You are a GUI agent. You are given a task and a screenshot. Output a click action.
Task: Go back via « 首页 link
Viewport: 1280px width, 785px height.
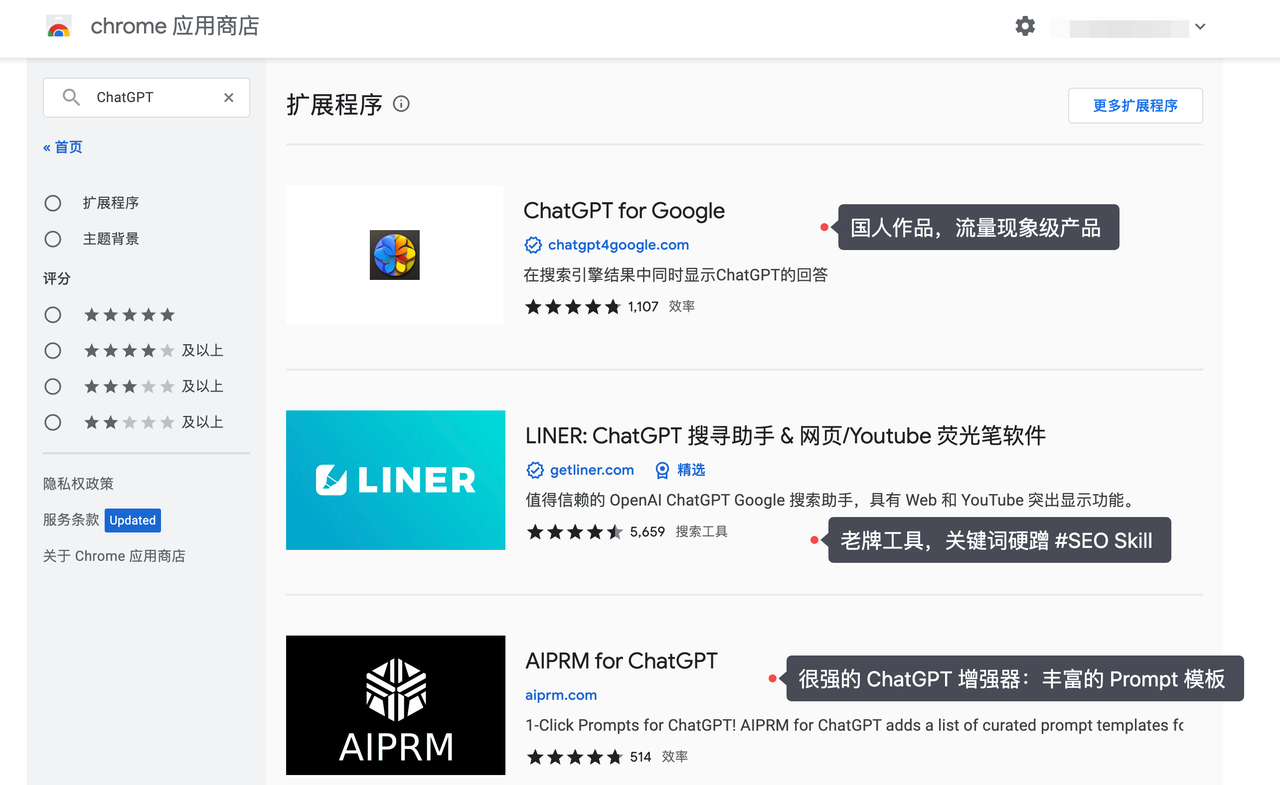tap(63, 147)
